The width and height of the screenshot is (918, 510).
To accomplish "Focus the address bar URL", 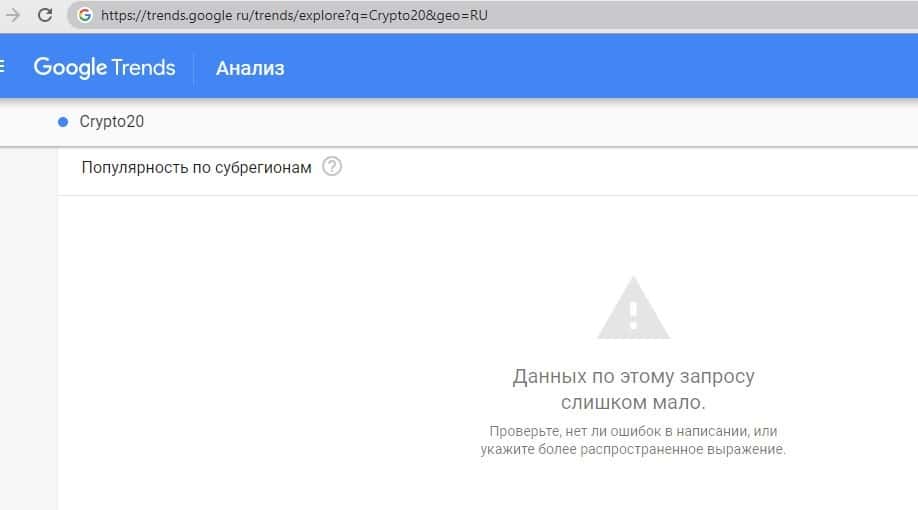I will click(x=300, y=16).
